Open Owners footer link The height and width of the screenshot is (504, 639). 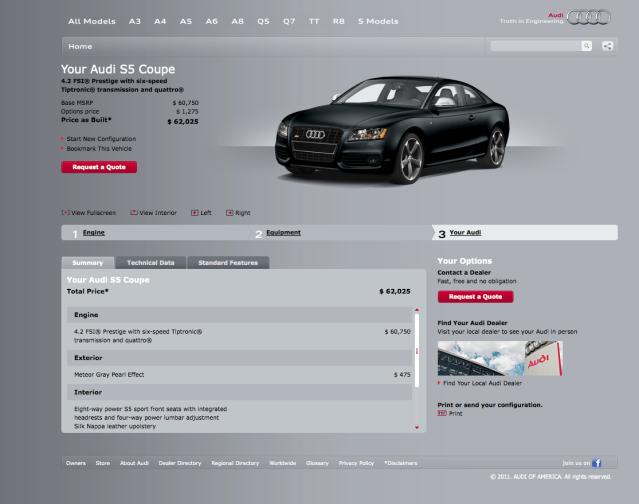(x=76, y=463)
